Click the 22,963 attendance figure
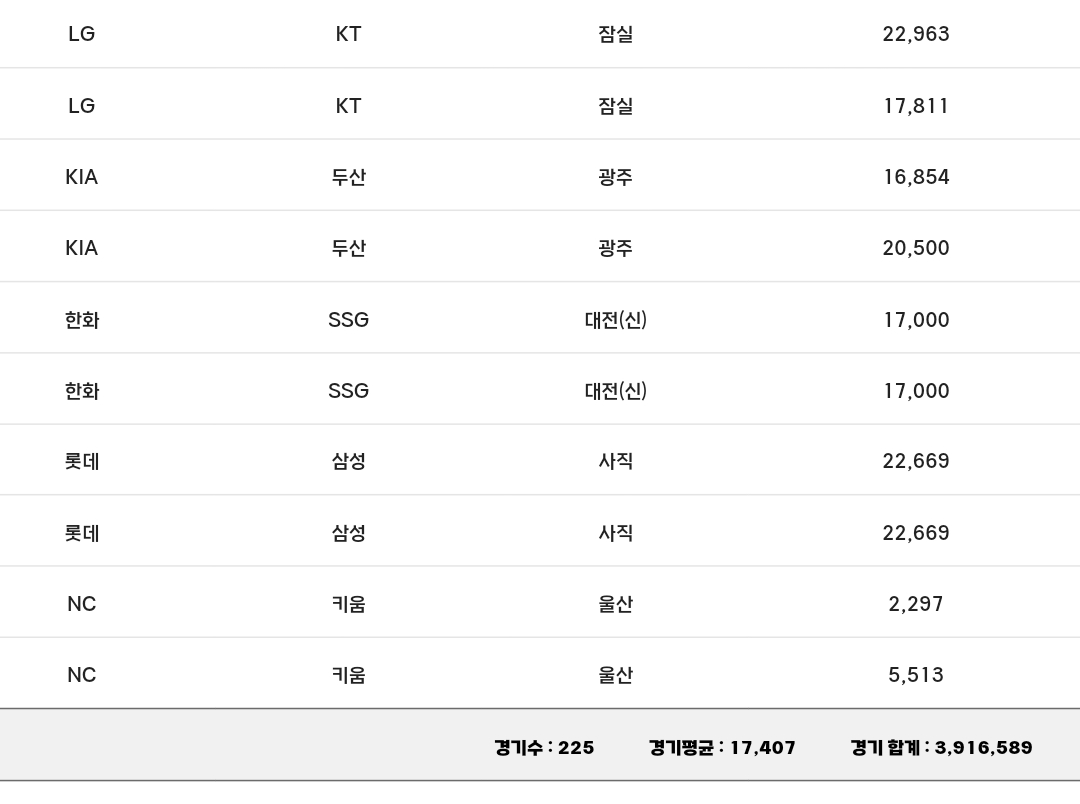The height and width of the screenshot is (804, 1080). point(915,34)
